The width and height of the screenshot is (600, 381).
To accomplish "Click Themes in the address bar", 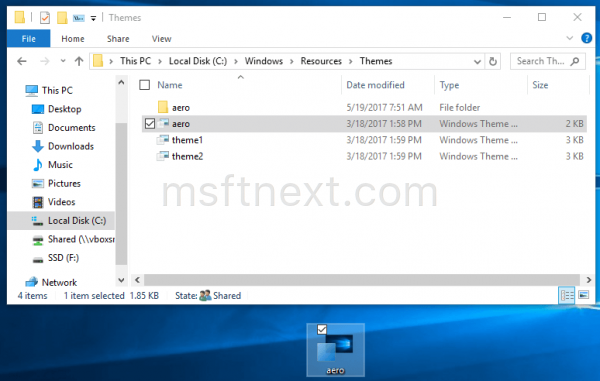I will (376, 61).
